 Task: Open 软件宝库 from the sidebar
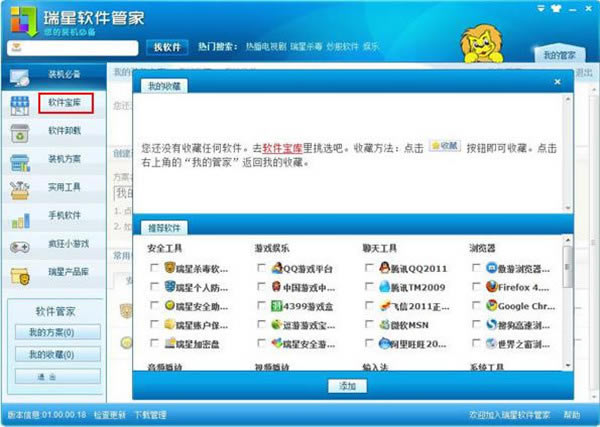click(x=65, y=102)
